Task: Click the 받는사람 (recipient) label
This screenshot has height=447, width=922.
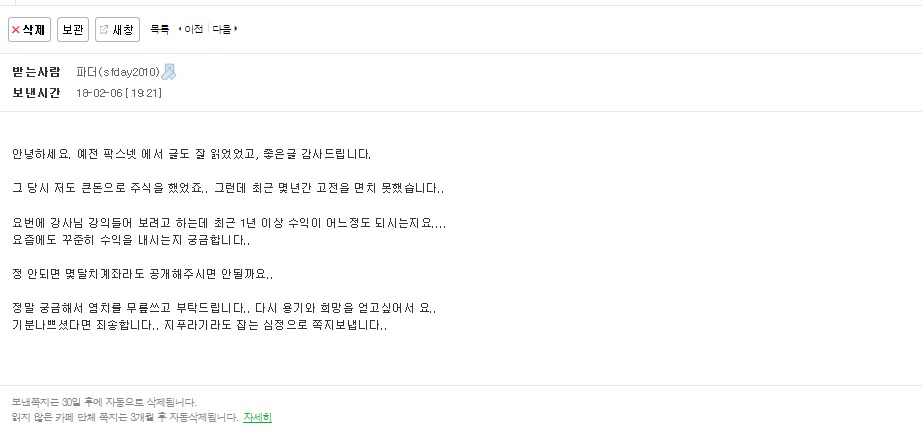Action: (x=36, y=72)
